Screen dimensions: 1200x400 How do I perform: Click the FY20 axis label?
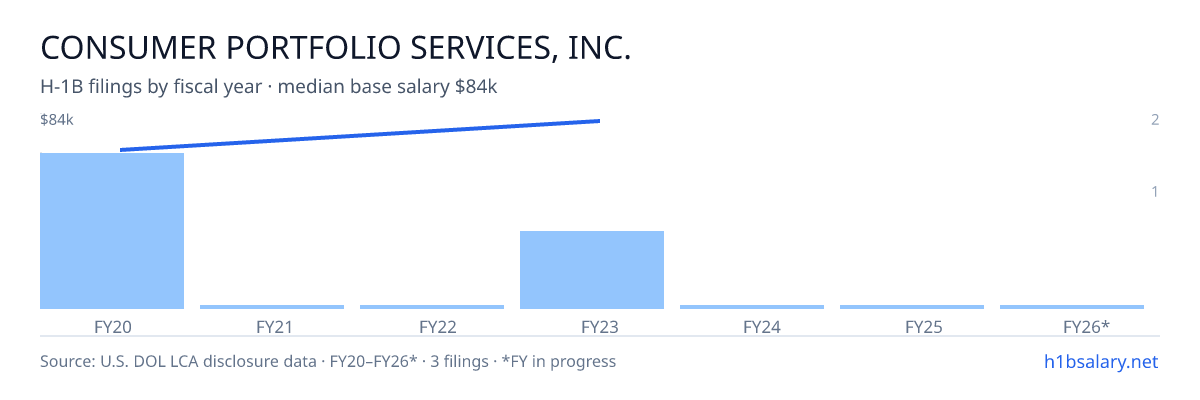112,326
